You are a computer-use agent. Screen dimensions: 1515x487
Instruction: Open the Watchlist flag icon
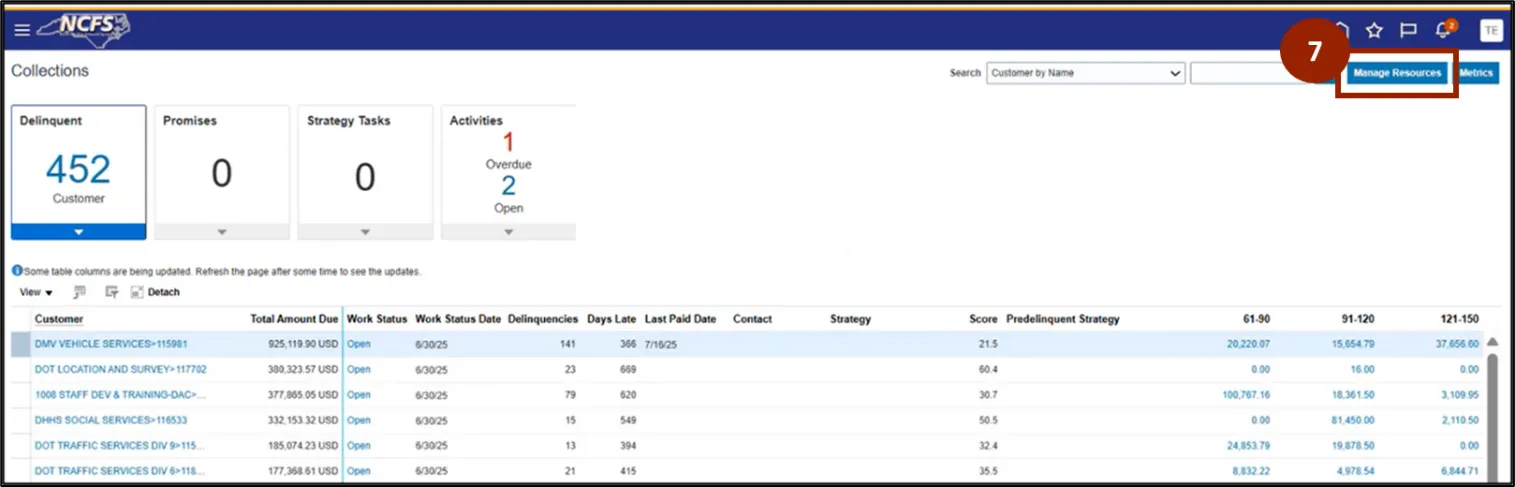point(1408,30)
